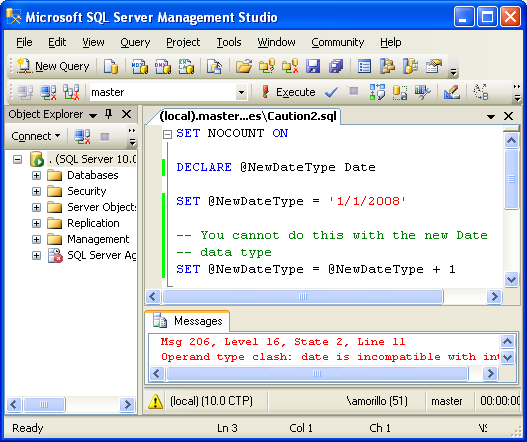The height and width of the screenshot is (442, 527).
Task: Click the Save floppy disk icon
Action: 313,66
